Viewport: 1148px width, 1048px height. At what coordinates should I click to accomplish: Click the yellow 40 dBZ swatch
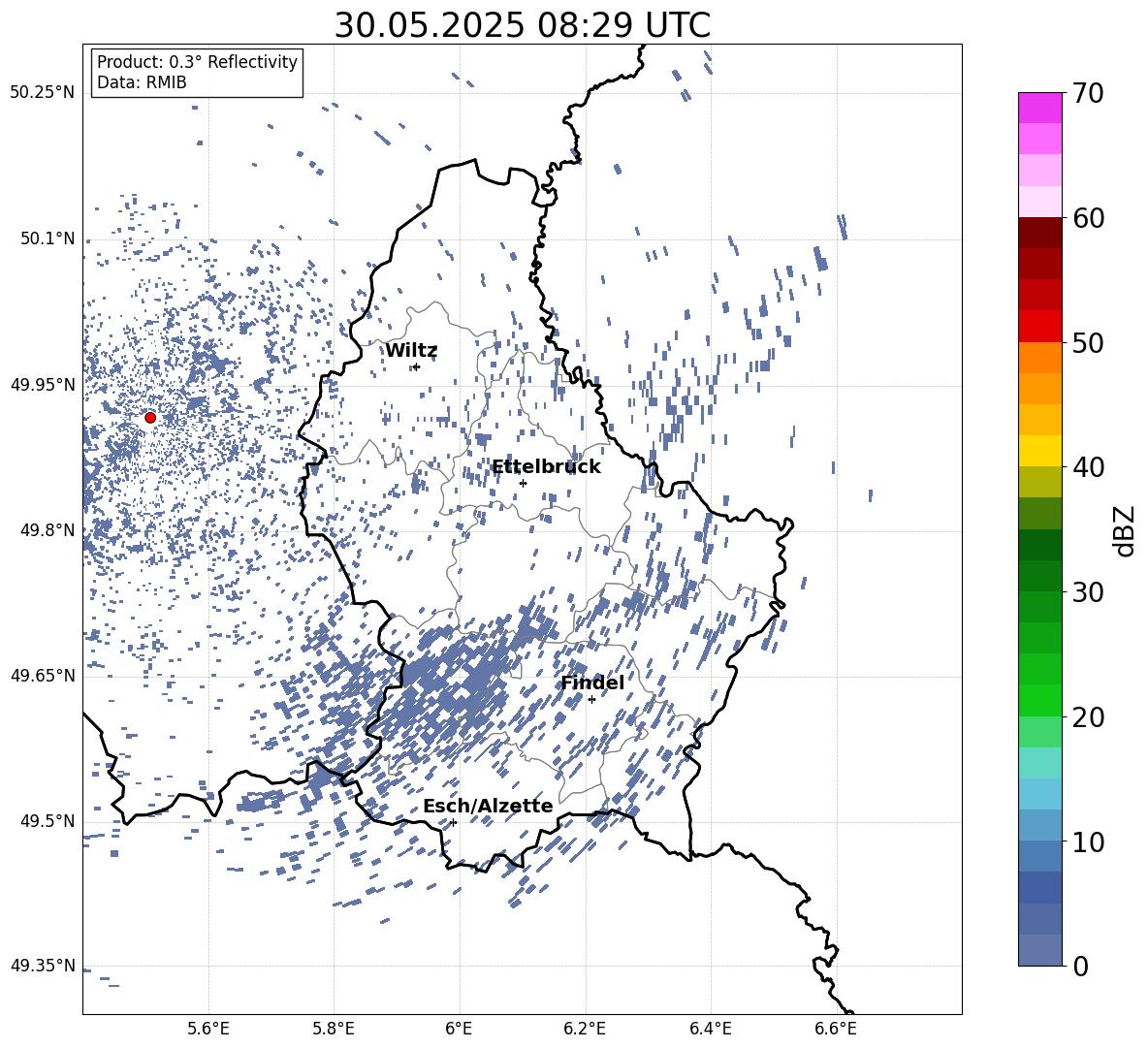point(1039,451)
